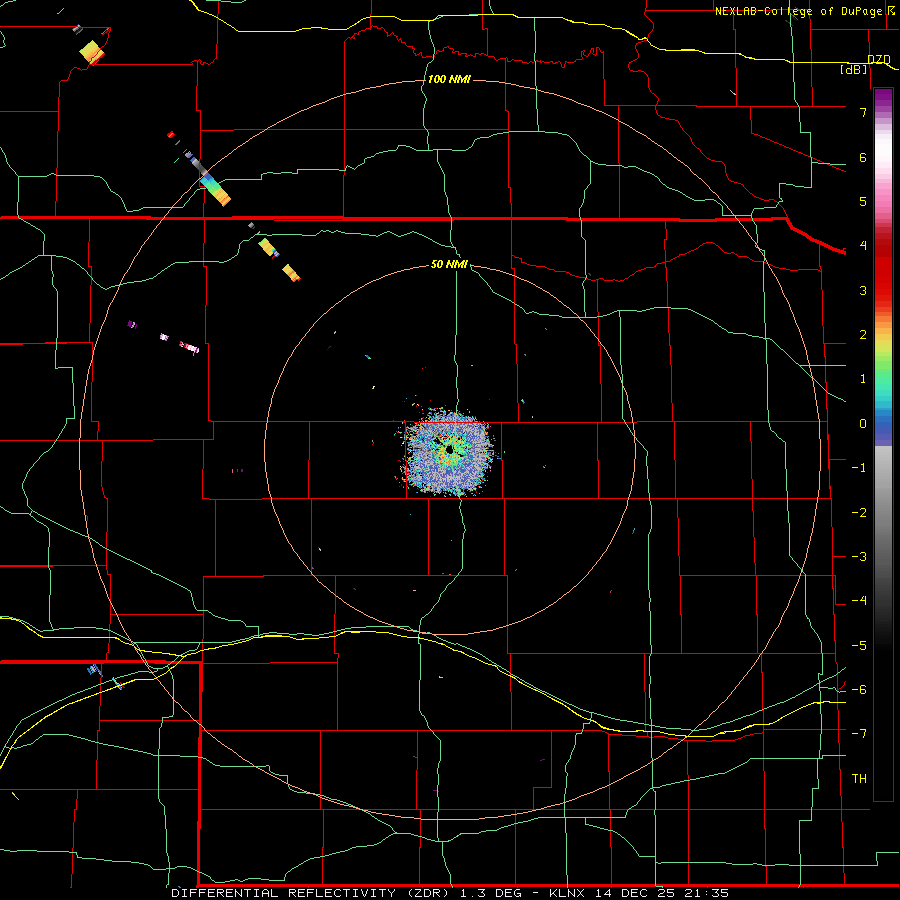Click the KLNX station identifier

(567, 893)
